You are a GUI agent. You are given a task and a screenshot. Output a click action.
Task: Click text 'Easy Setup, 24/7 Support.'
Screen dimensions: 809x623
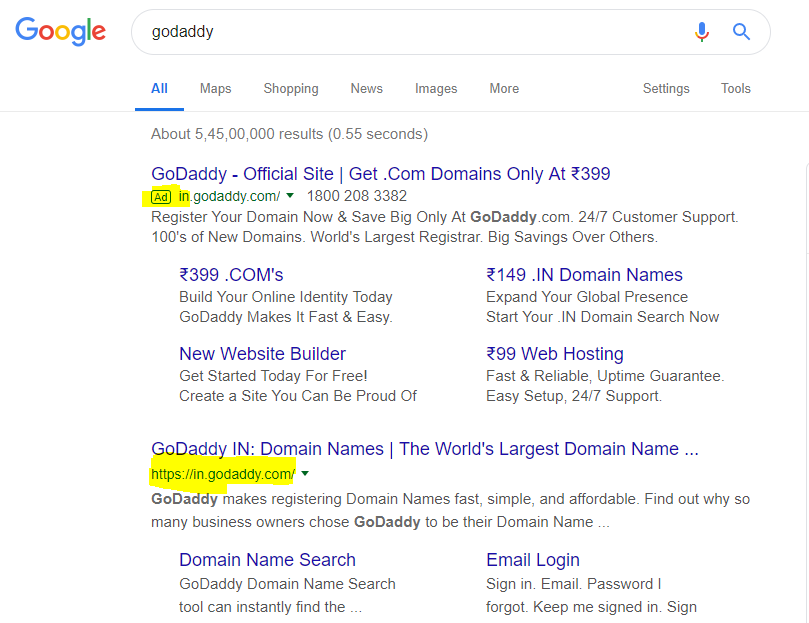574,396
